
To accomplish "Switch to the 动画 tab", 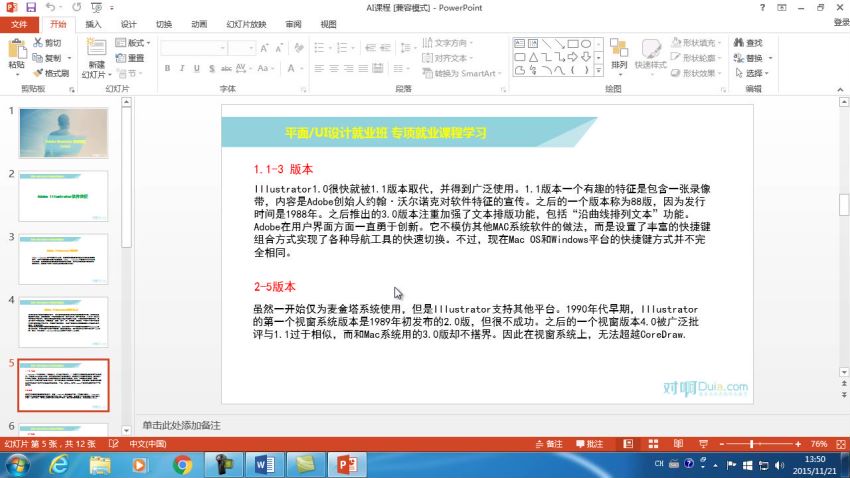I will pos(199,24).
